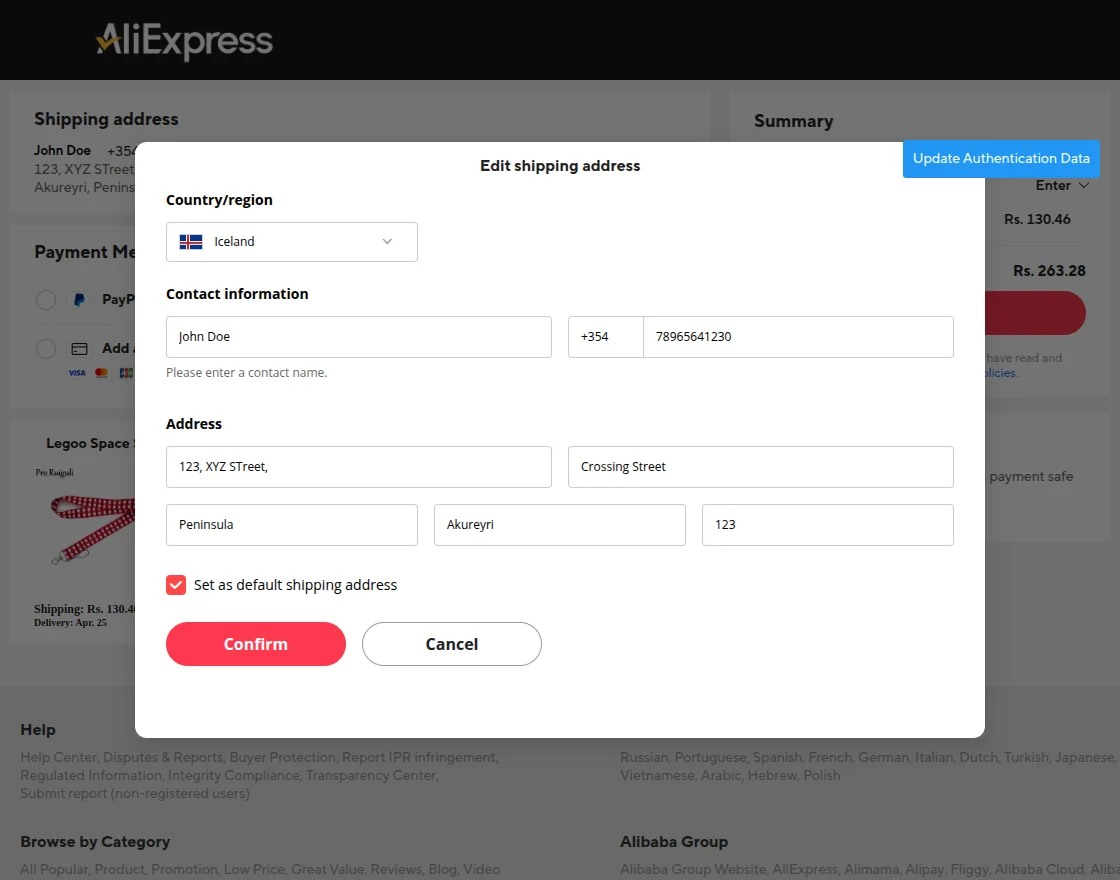Click the AliExpress logo
This screenshot has height=880, width=1120.
coord(184,40)
